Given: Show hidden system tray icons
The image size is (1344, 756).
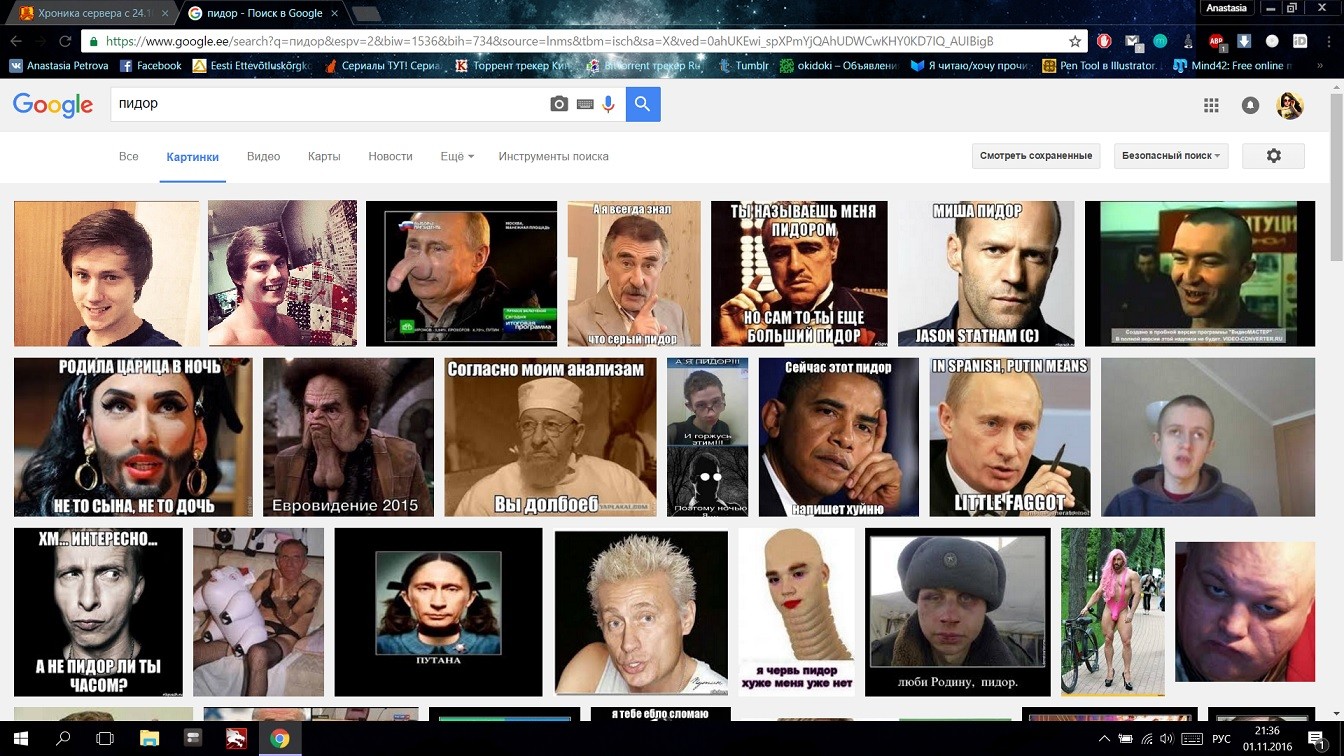Looking at the screenshot, I should 1104,739.
